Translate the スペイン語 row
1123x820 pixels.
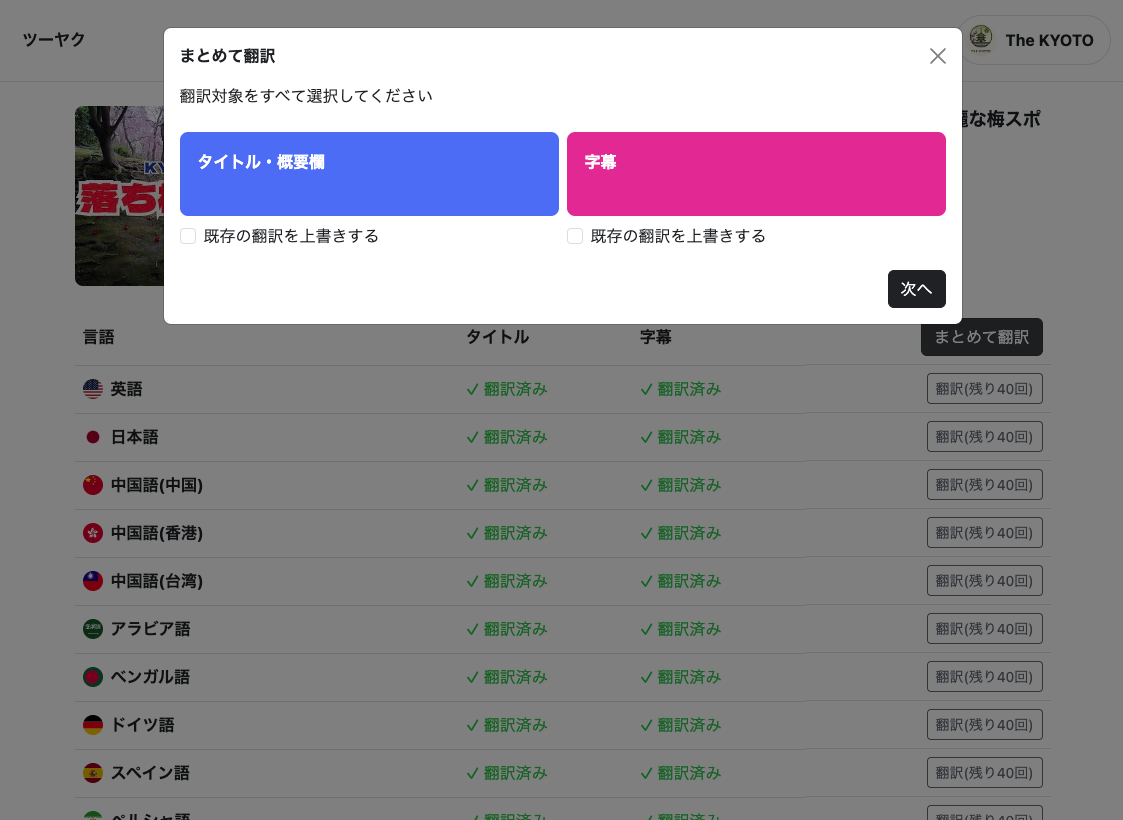click(x=984, y=773)
